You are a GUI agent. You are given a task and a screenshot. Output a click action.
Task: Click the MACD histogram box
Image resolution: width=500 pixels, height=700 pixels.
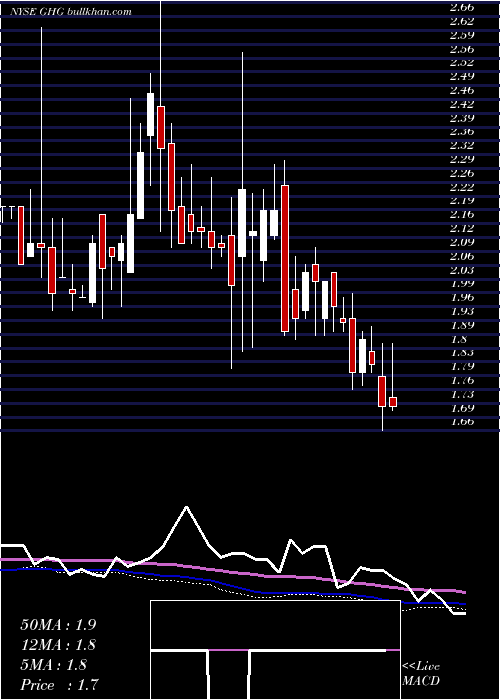pyautogui.click(x=275, y=650)
